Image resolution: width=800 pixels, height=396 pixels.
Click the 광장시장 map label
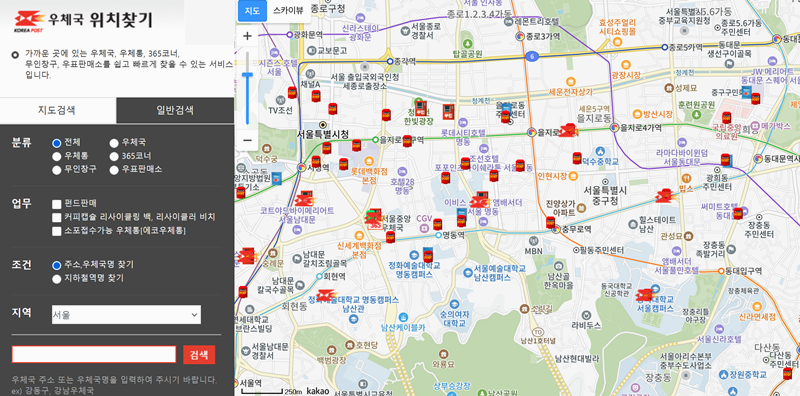(626, 75)
